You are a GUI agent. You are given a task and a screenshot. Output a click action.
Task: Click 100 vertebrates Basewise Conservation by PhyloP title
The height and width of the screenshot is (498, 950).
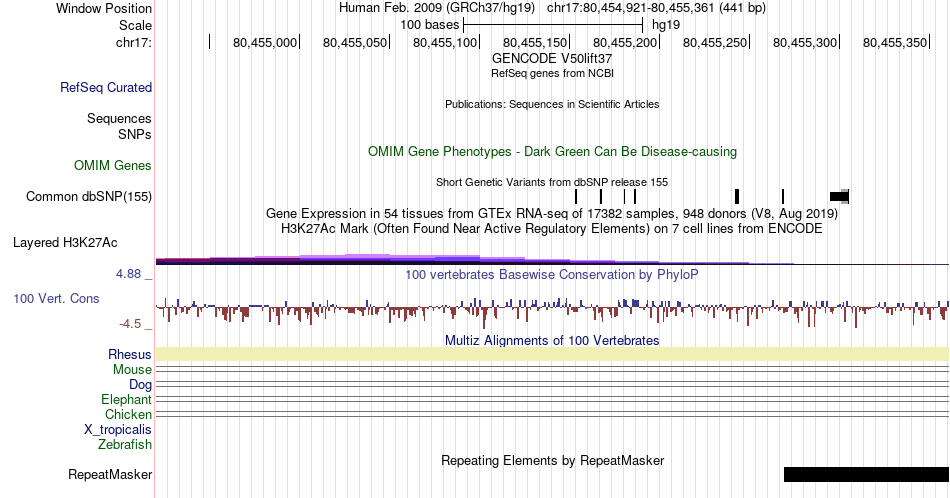552,274
